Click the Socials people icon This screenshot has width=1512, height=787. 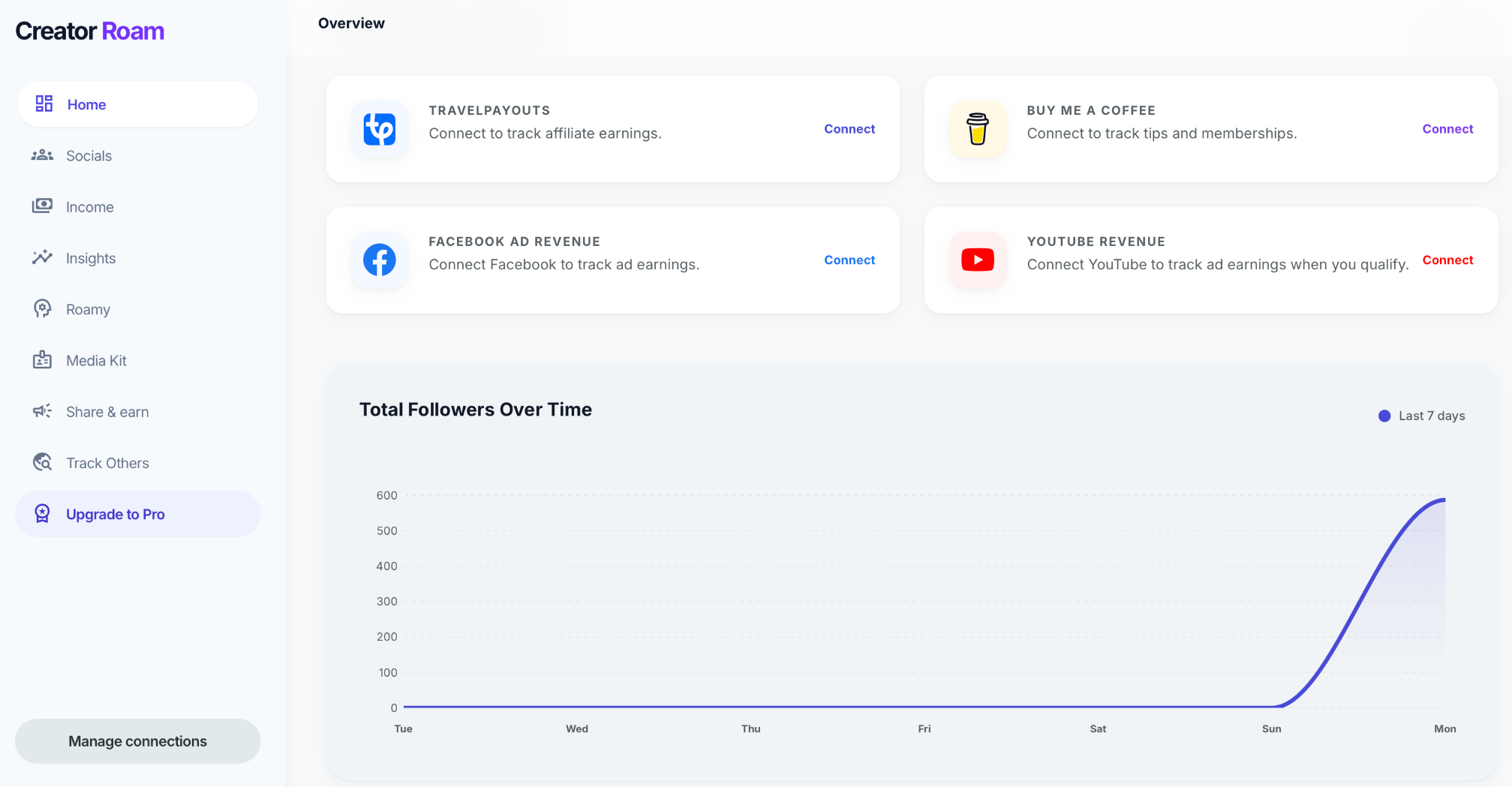coord(42,155)
